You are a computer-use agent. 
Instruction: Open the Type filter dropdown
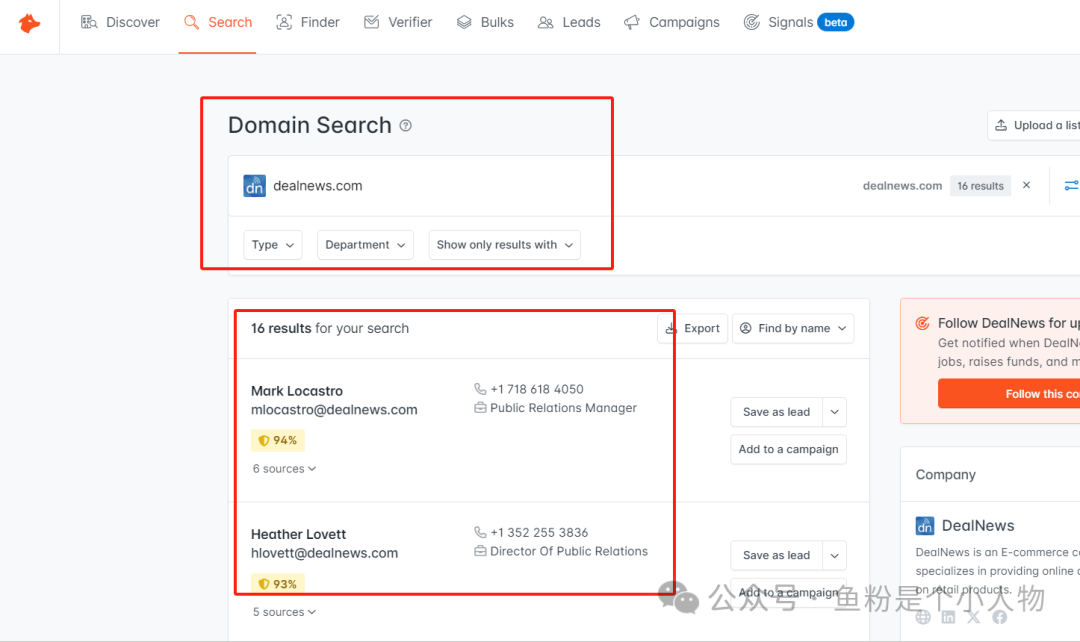(x=272, y=245)
